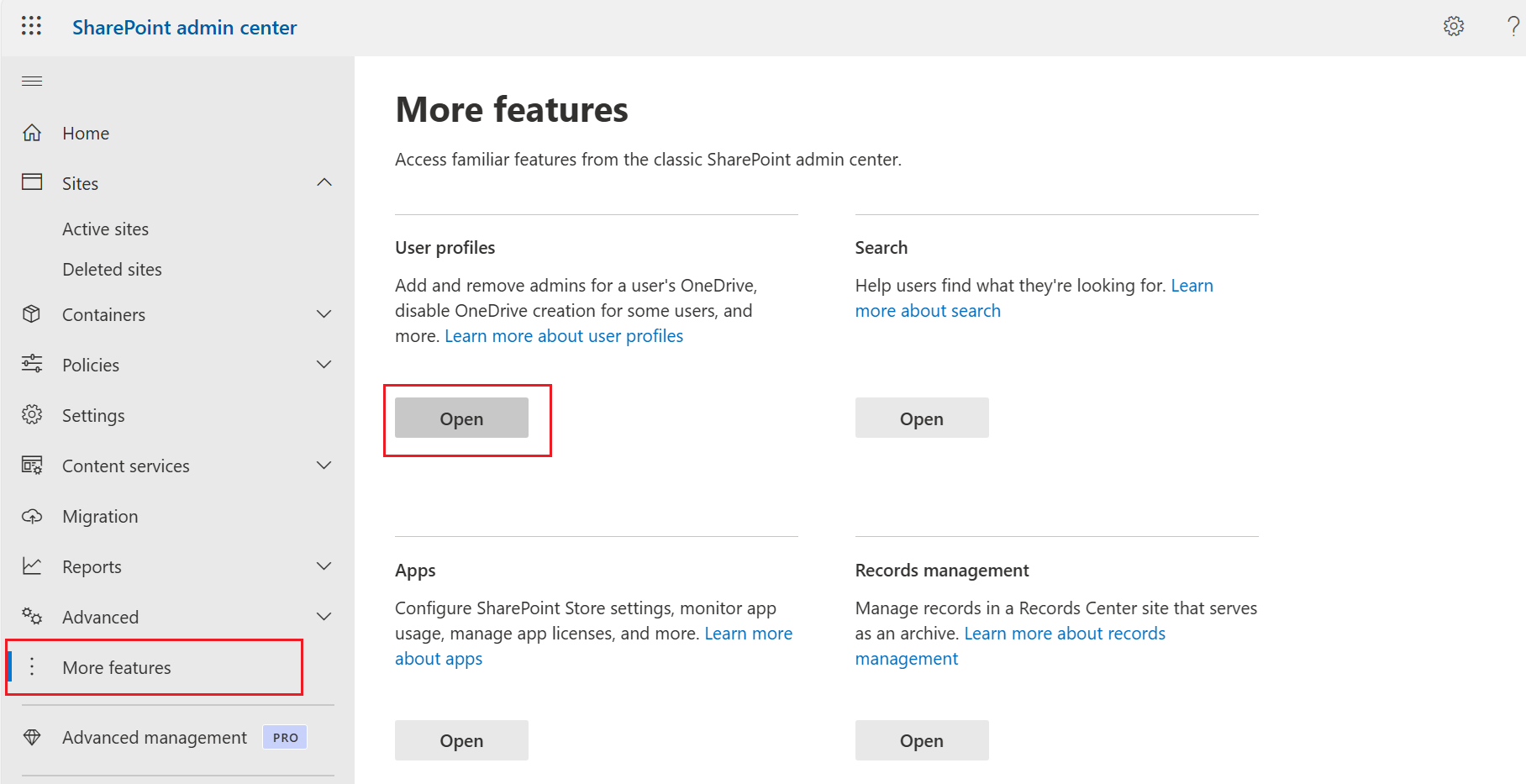Screen dimensions: 1526x784
Task: Click the PRO badge beside Advanced management
Action: (x=285, y=737)
